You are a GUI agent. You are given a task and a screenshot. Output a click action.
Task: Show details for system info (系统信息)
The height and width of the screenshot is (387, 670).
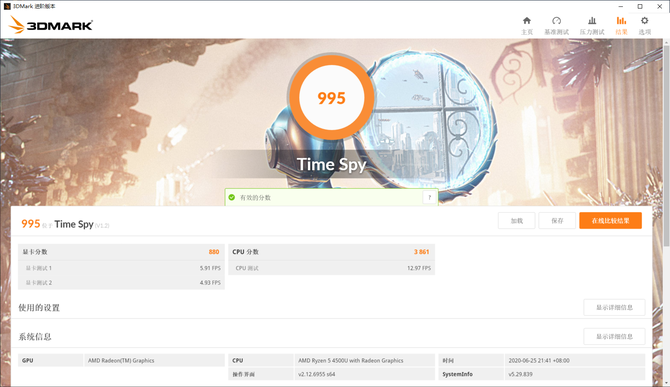point(614,337)
